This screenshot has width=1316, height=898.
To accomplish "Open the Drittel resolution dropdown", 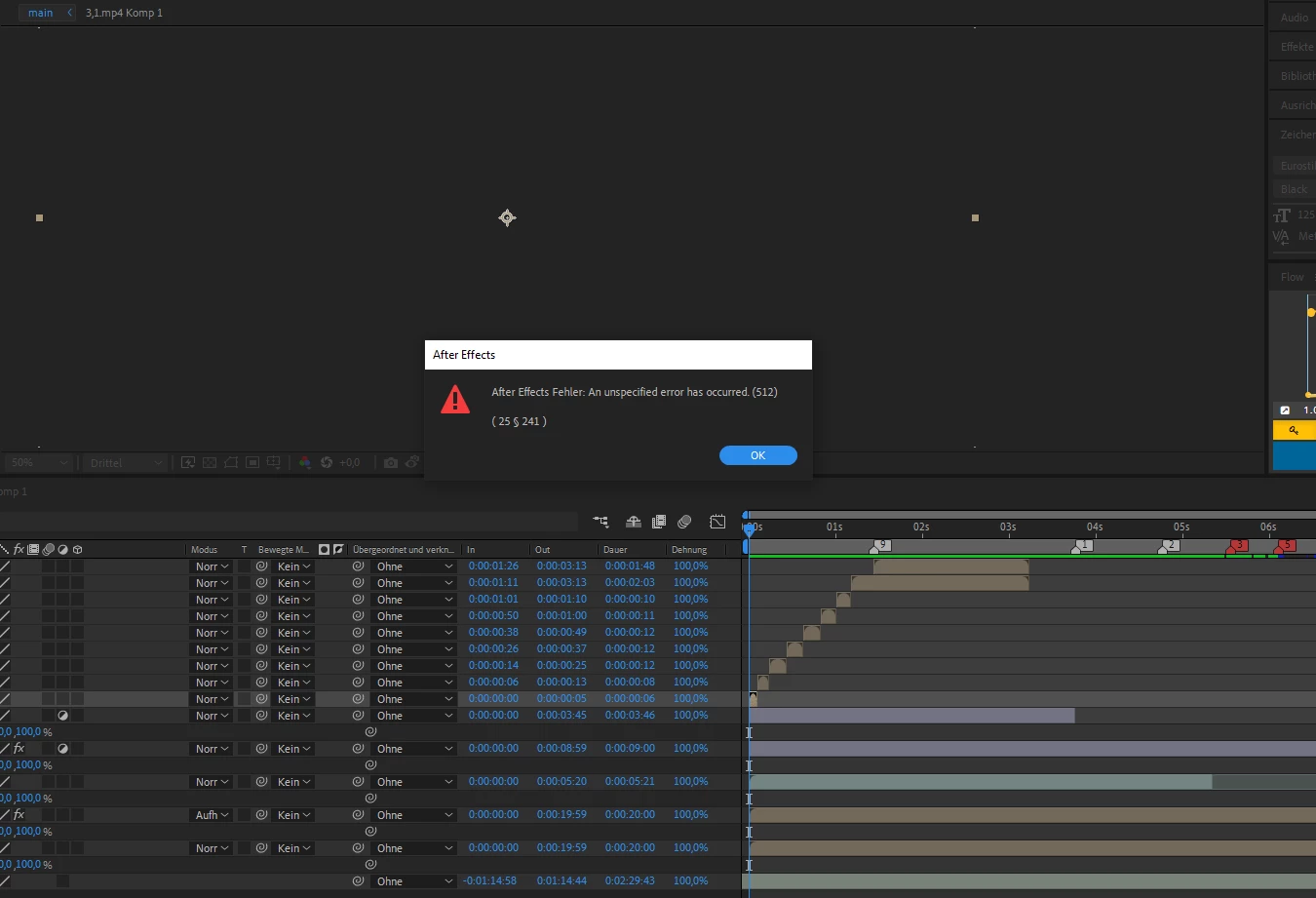I will coord(124,463).
